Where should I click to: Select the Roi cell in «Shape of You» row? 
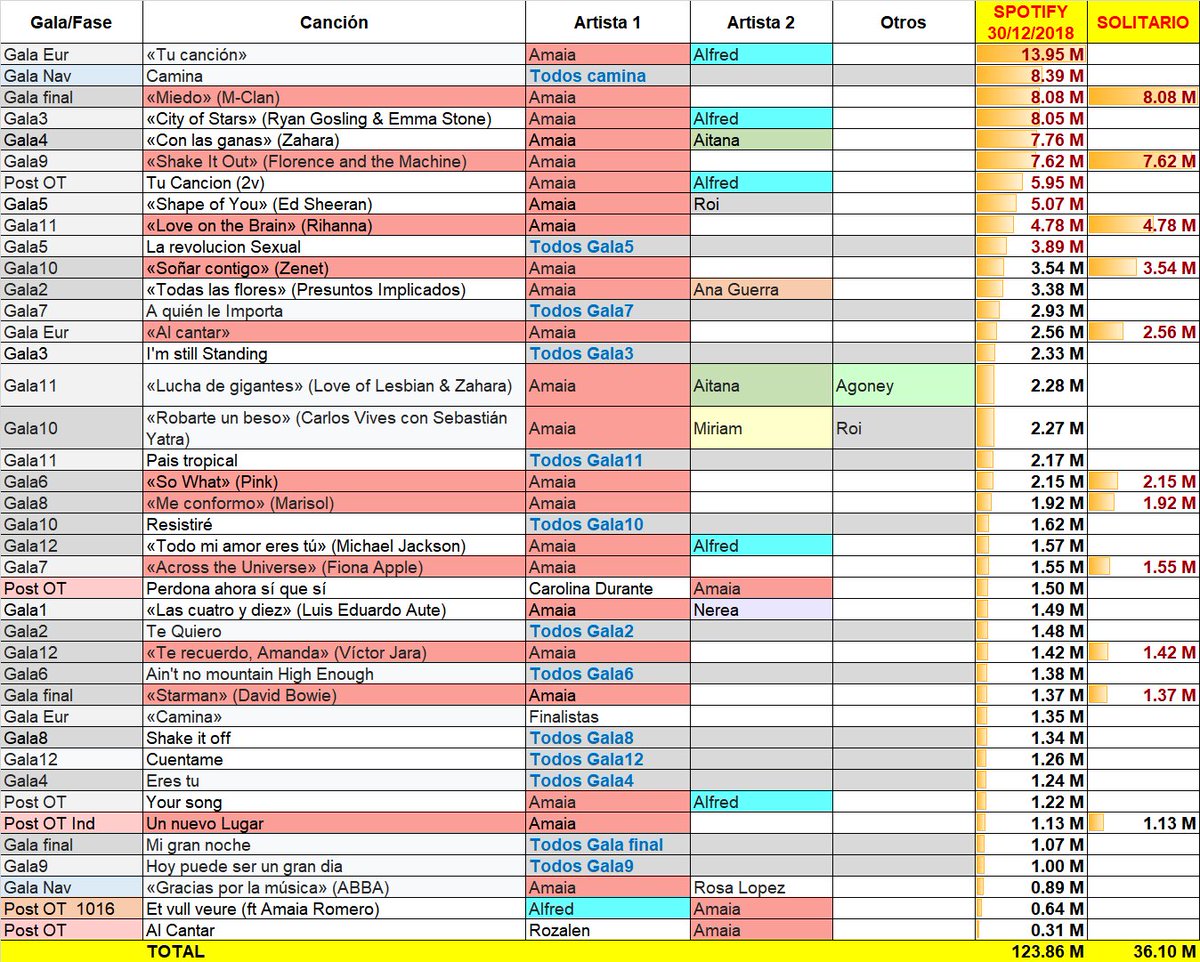point(761,204)
